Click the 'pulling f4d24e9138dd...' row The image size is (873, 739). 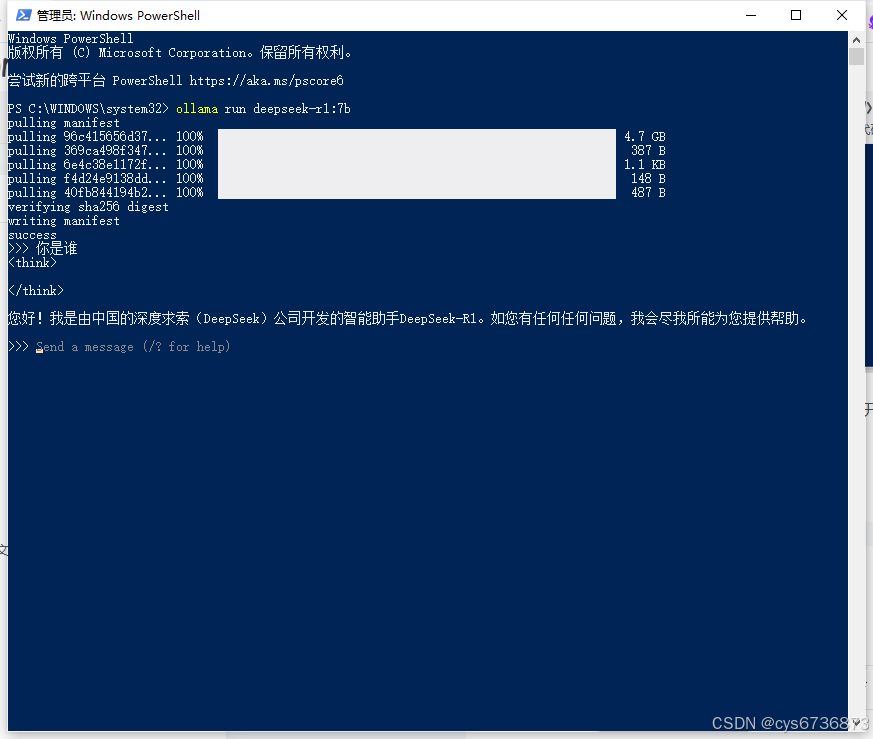click(x=336, y=178)
